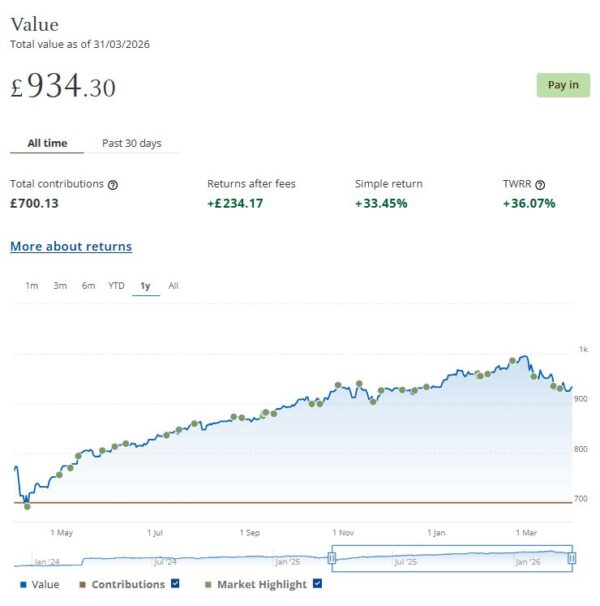Click the Total contributions help icon
The width and height of the screenshot is (600, 606).
(113, 185)
